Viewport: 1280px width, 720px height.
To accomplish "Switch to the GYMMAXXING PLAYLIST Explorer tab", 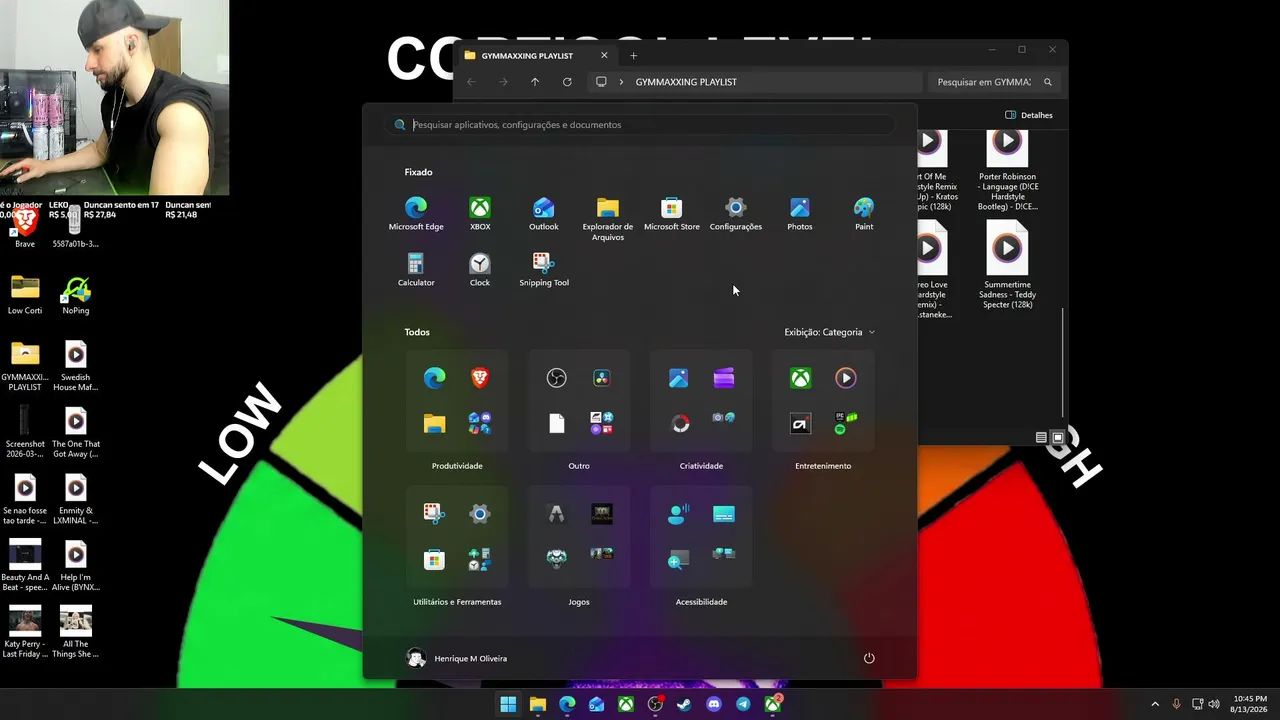I will tap(536, 56).
